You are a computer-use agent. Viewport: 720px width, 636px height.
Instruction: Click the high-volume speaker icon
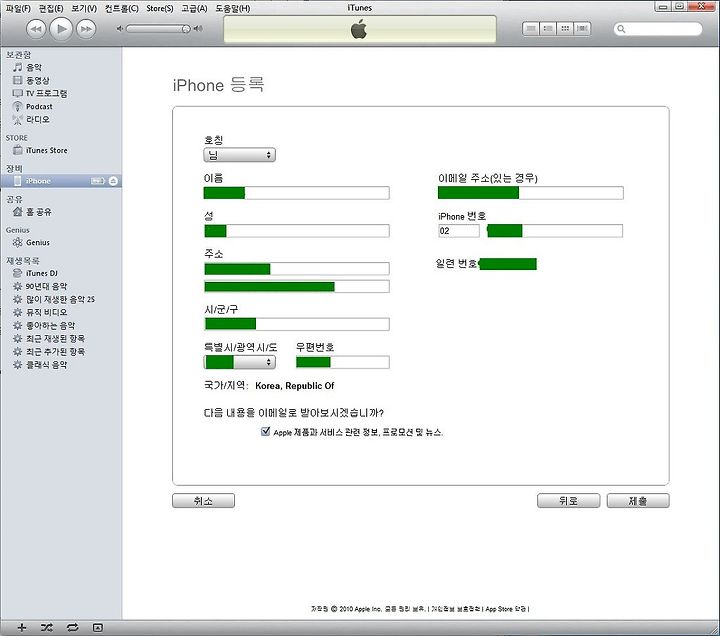[198, 28]
